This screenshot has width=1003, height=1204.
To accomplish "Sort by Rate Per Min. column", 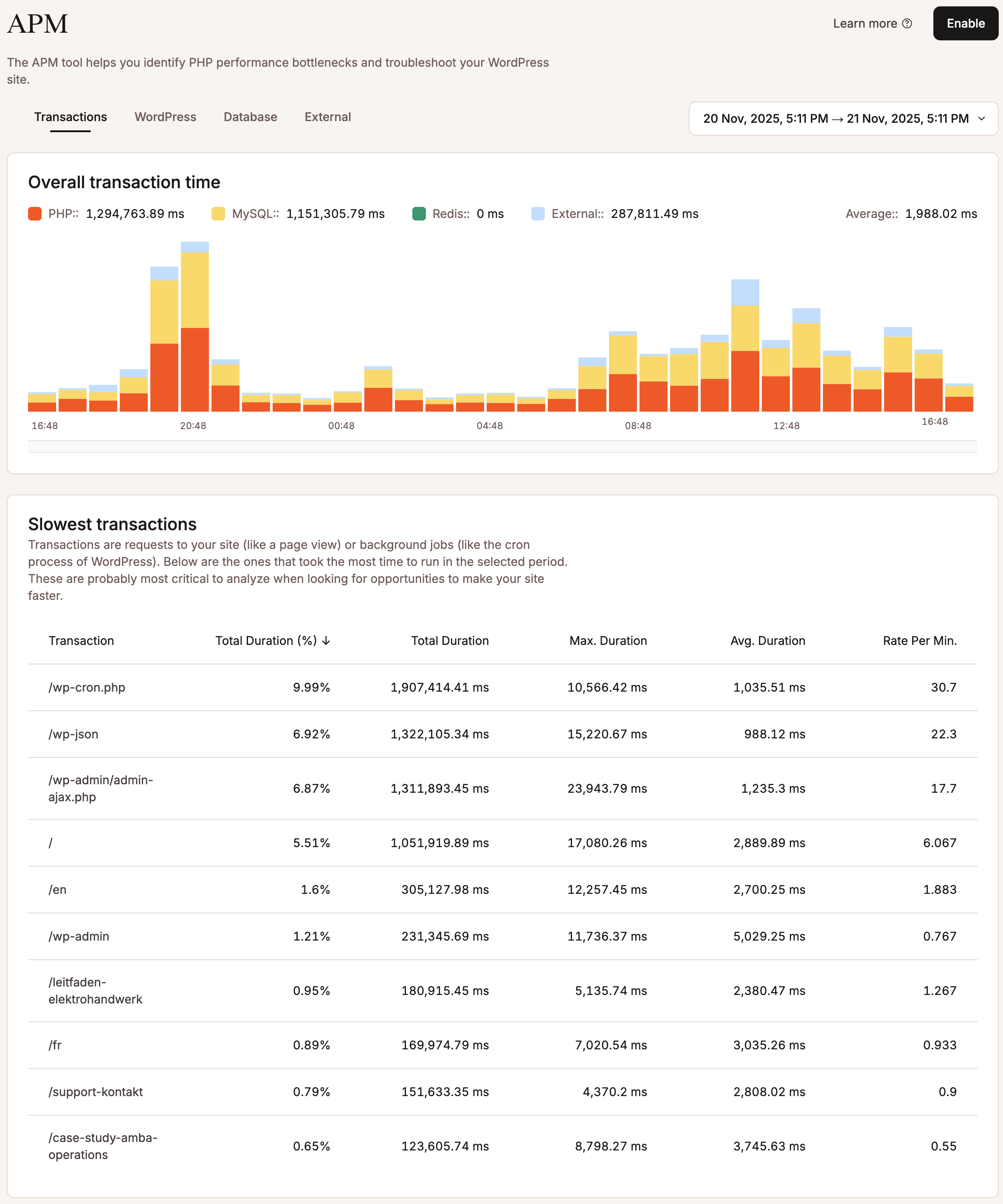I will (919, 640).
